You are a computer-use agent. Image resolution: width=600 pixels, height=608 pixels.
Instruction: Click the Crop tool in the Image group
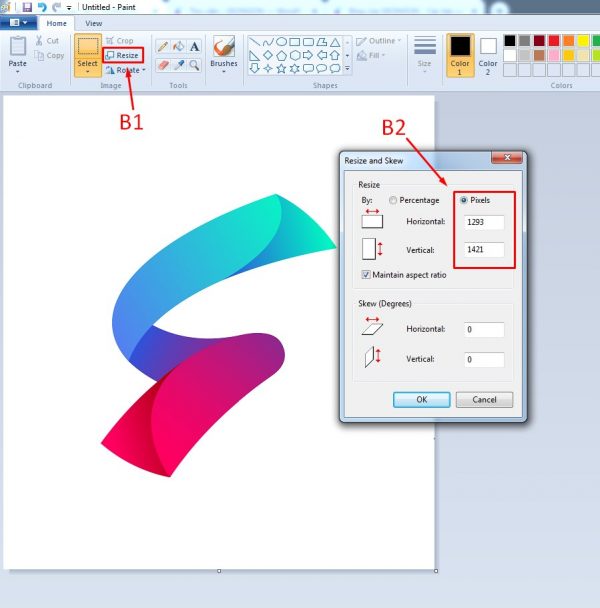click(x=119, y=40)
